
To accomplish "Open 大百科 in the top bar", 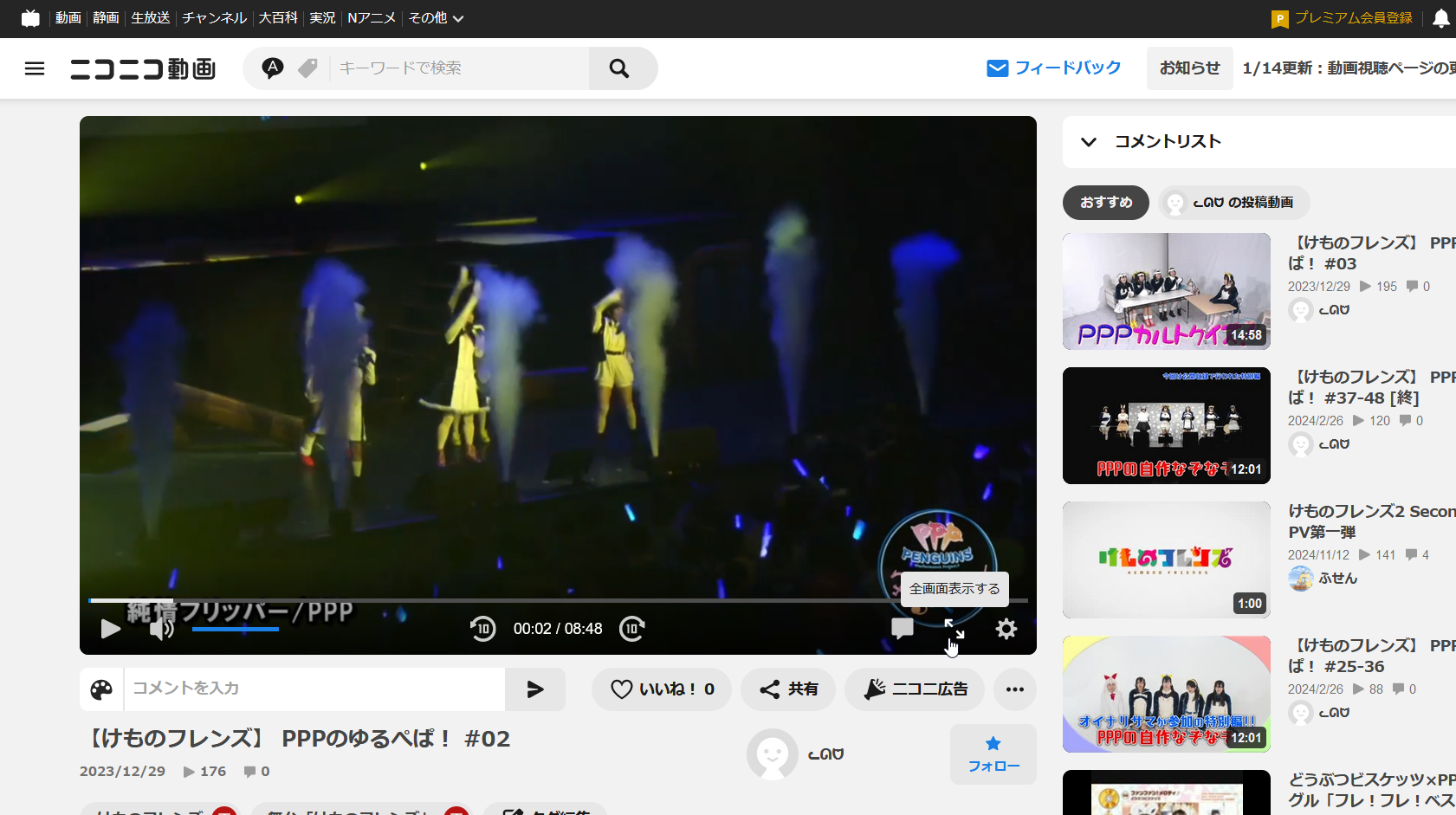I will 278,18.
